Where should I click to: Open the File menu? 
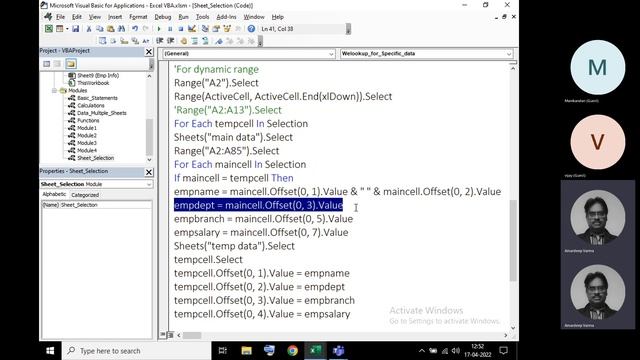tap(60, 17)
